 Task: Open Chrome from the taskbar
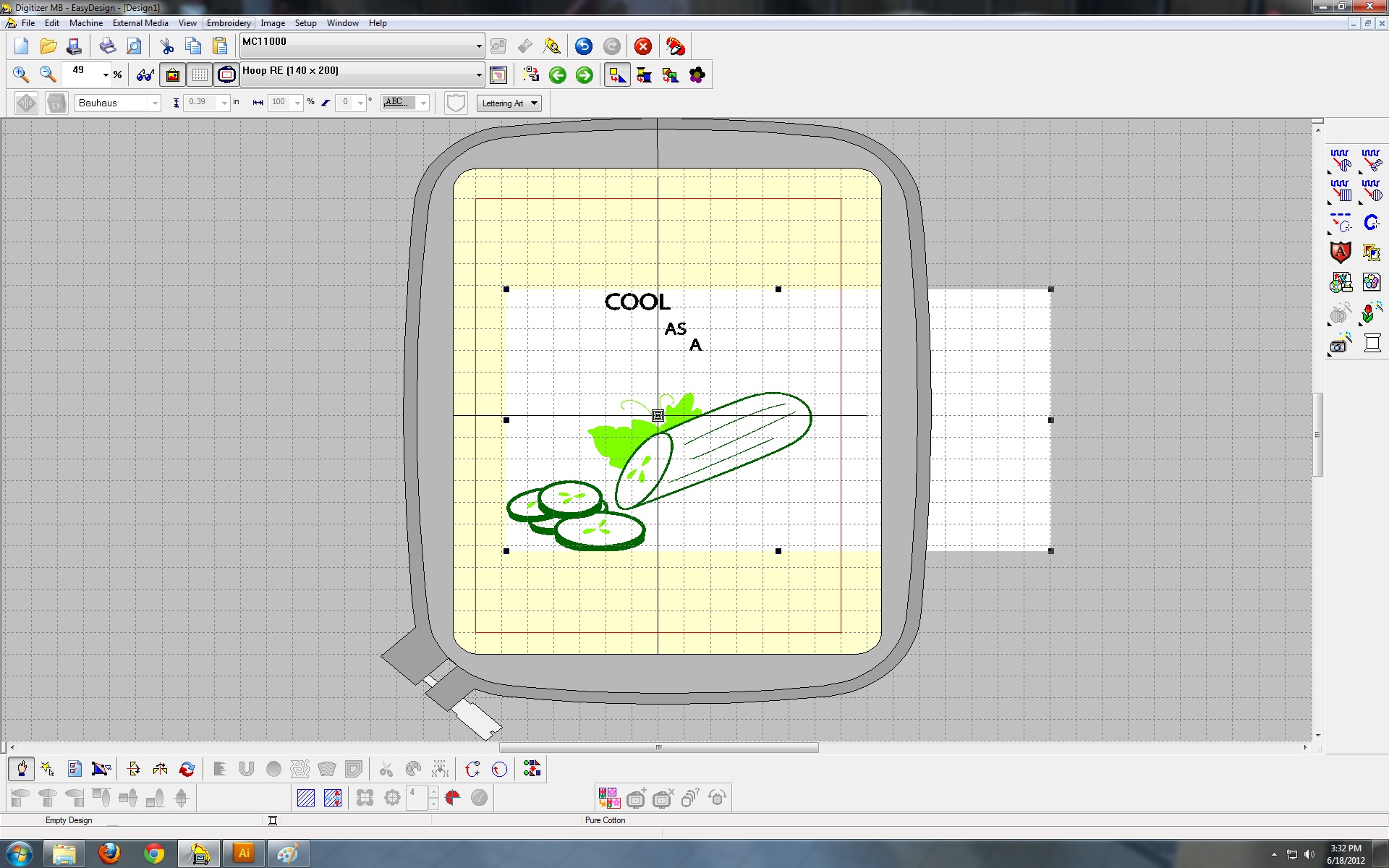click(x=154, y=854)
